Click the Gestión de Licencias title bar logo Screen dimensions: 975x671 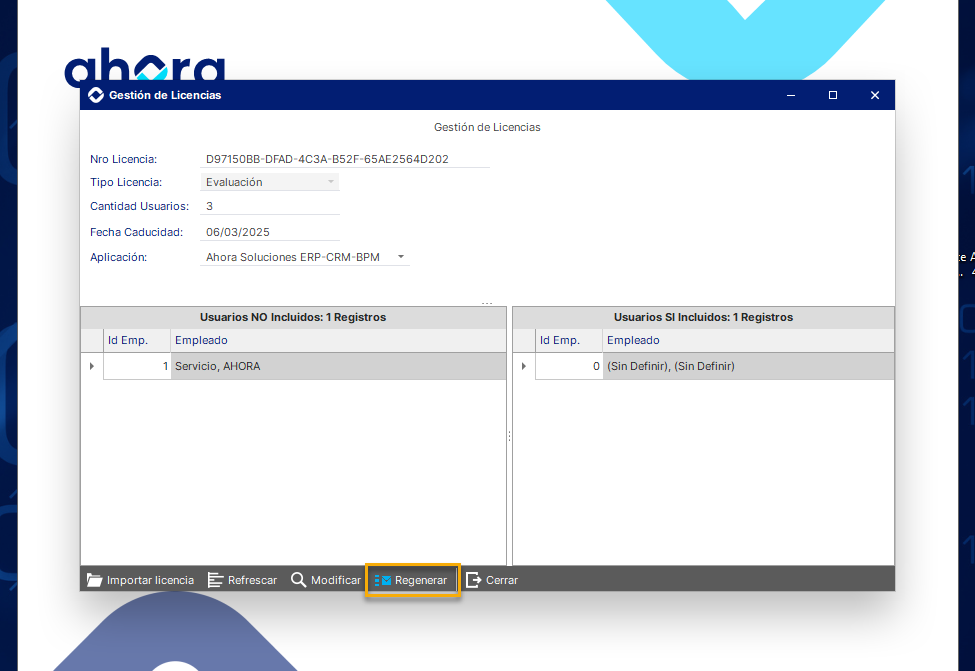click(96, 95)
